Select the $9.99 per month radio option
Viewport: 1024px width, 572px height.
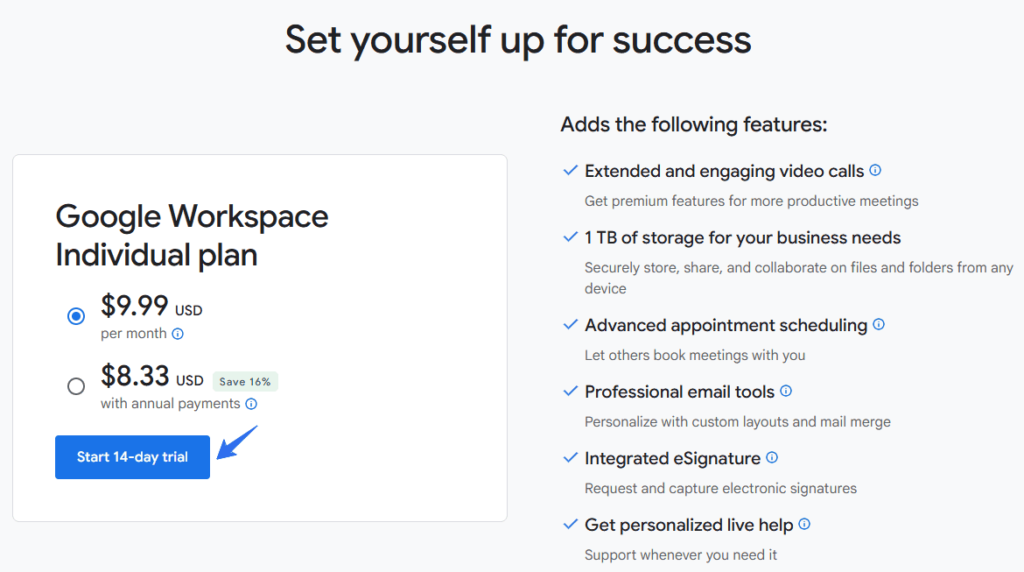[76, 316]
